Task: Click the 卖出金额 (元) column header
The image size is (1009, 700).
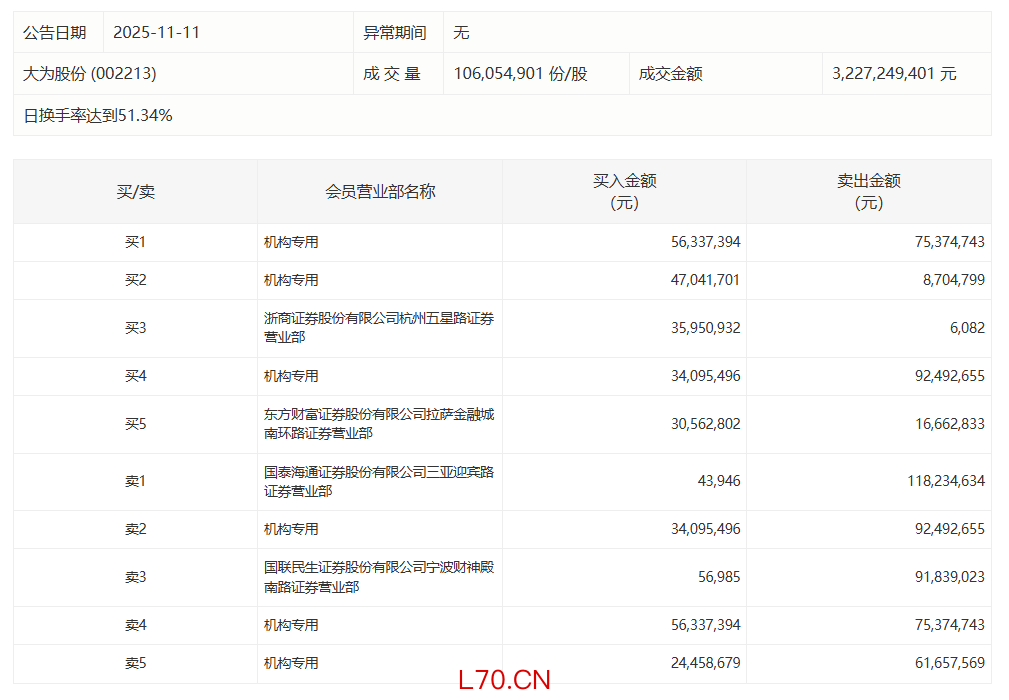Action: 868,191
